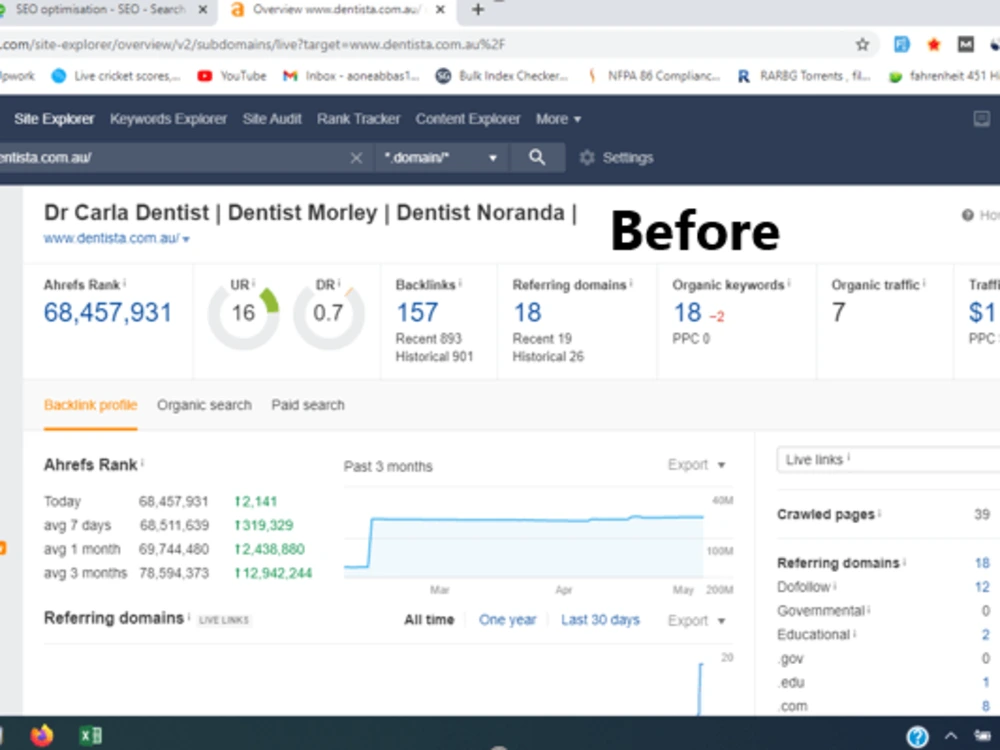Open the Live links dropdown
1000x750 pixels.
[x=888, y=460]
